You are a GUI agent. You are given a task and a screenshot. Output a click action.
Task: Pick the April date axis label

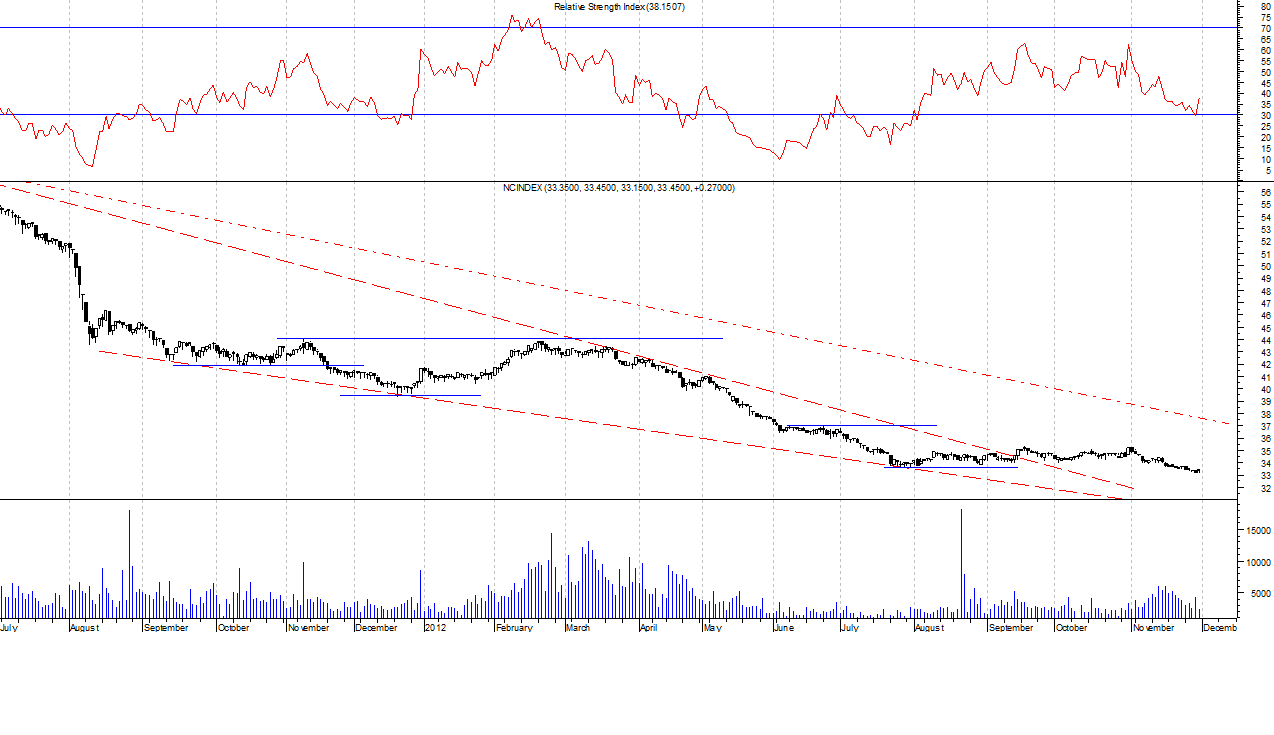coord(648,628)
